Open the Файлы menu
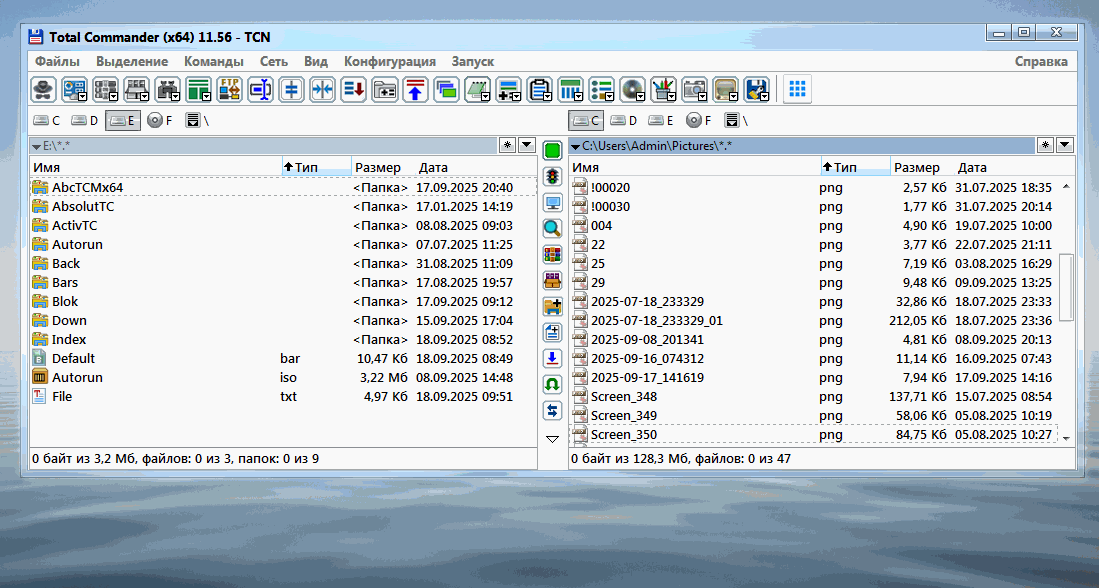This screenshot has height=588, width=1099. point(57,62)
